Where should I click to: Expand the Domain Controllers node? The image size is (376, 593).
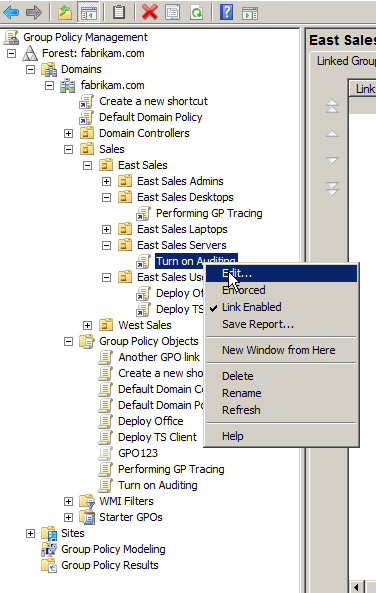(x=68, y=133)
